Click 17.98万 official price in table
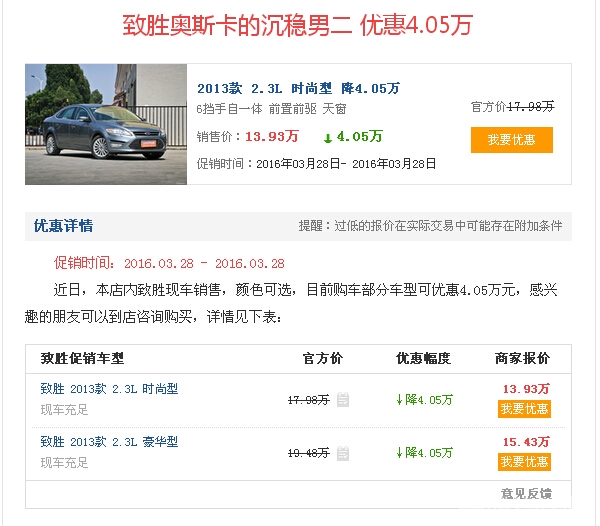600x526 pixels. [308, 400]
